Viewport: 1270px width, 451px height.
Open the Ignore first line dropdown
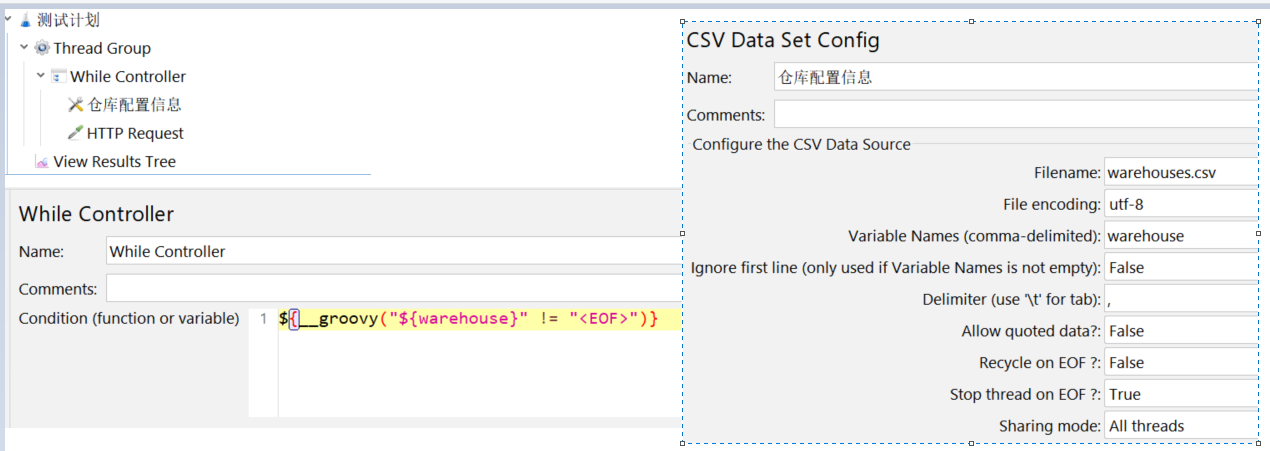point(1181,268)
